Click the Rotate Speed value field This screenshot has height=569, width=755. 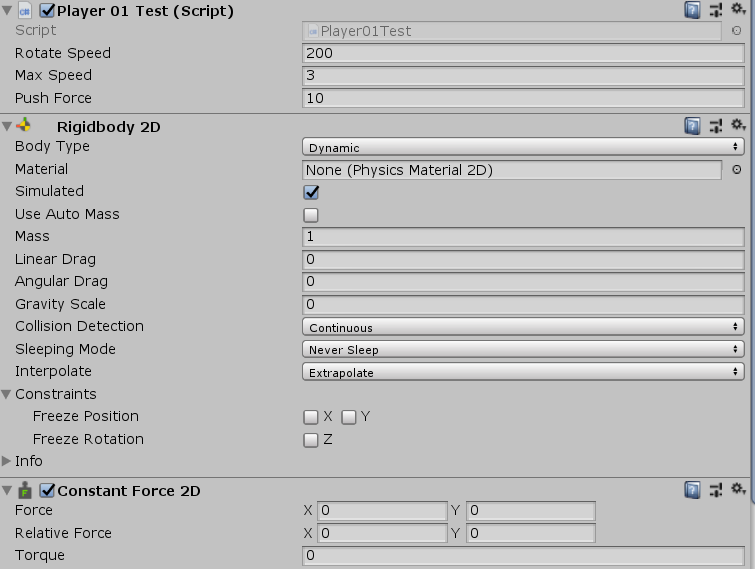tap(523, 53)
